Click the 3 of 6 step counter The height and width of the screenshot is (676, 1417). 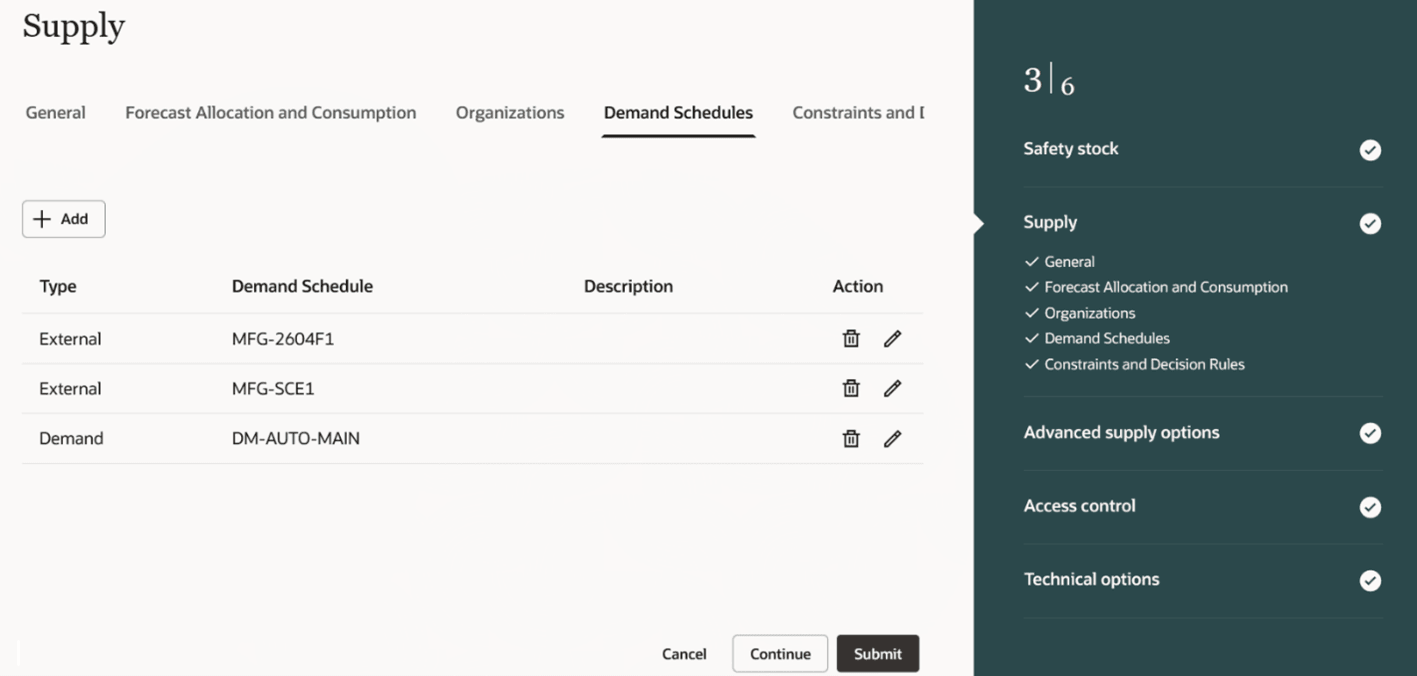(x=1049, y=80)
